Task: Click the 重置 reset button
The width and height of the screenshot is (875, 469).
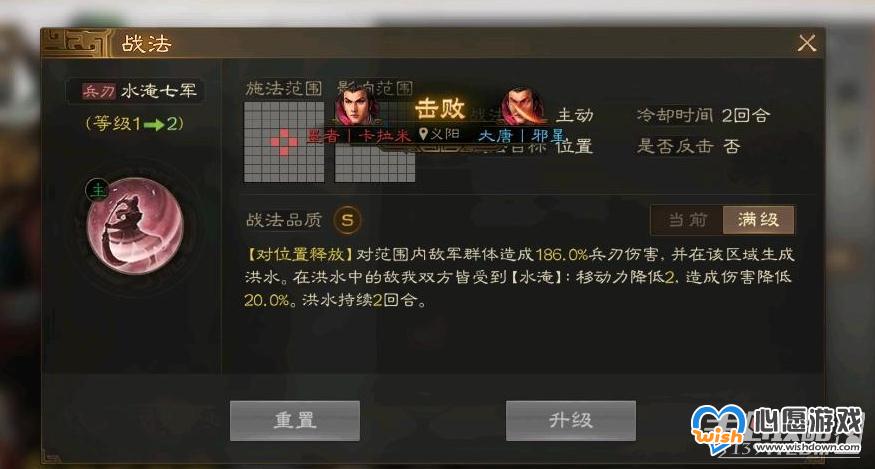Action: [295, 420]
